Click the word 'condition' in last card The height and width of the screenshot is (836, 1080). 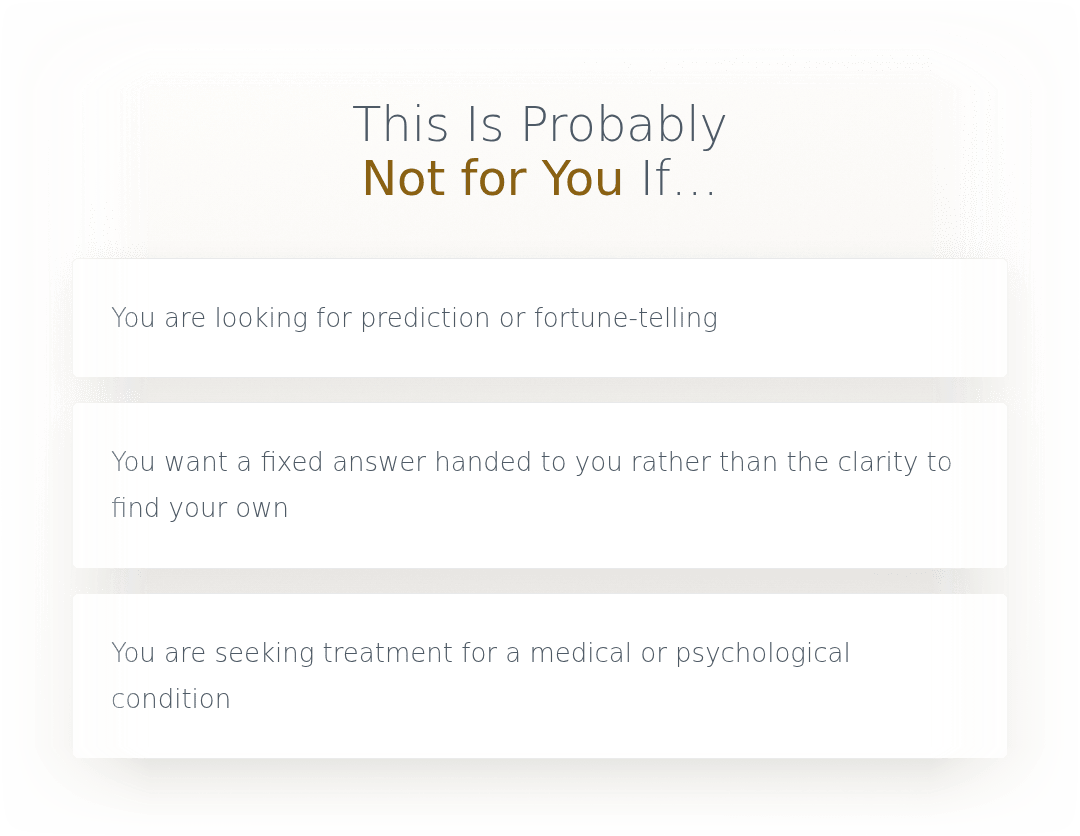(171, 699)
